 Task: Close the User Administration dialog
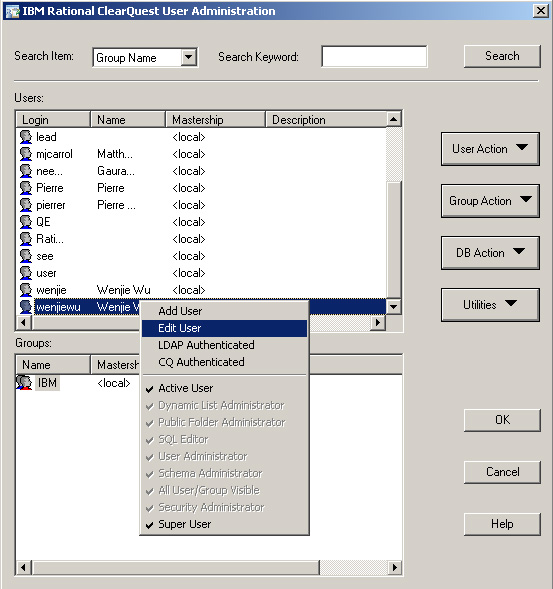tap(541, 11)
